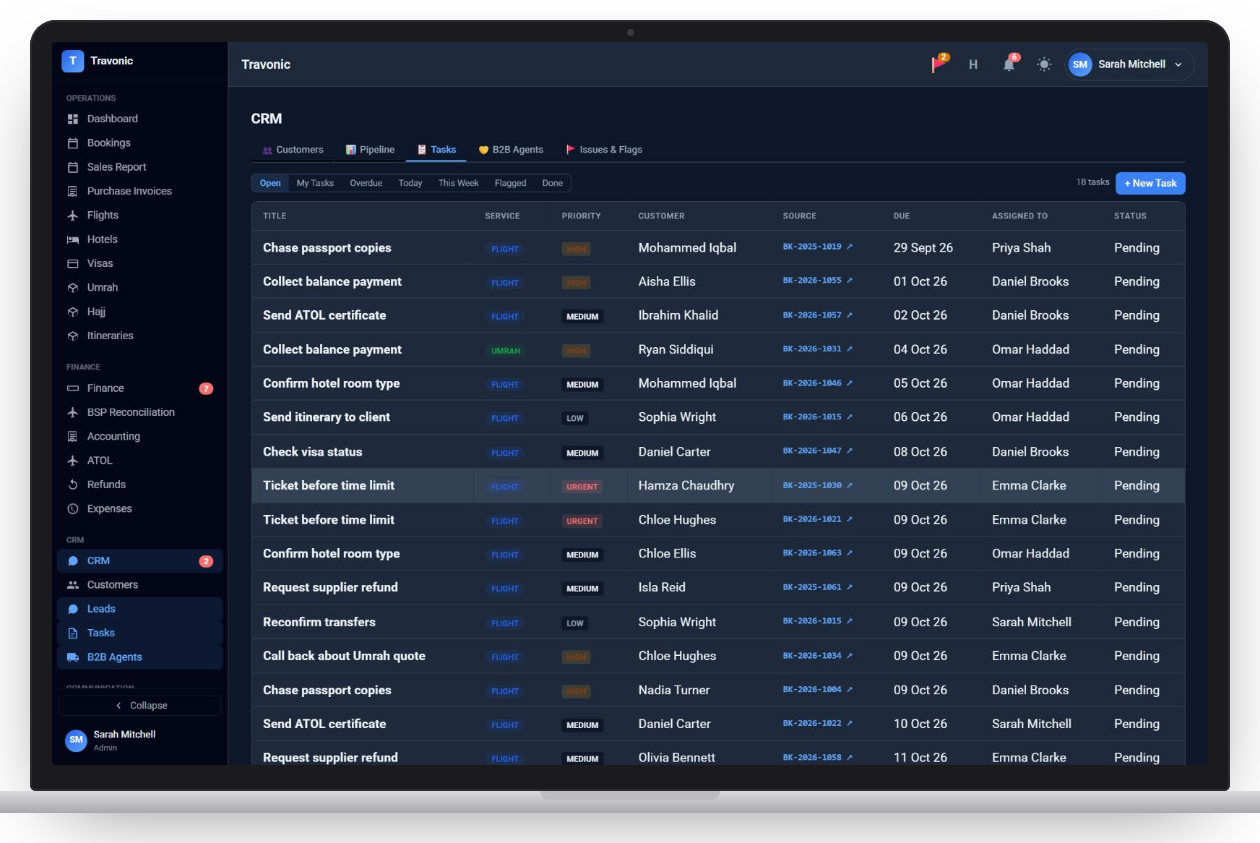Screen dimensions: 1260x843
Task: Open source link BK-2025-1019
Action: click(817, 247)
